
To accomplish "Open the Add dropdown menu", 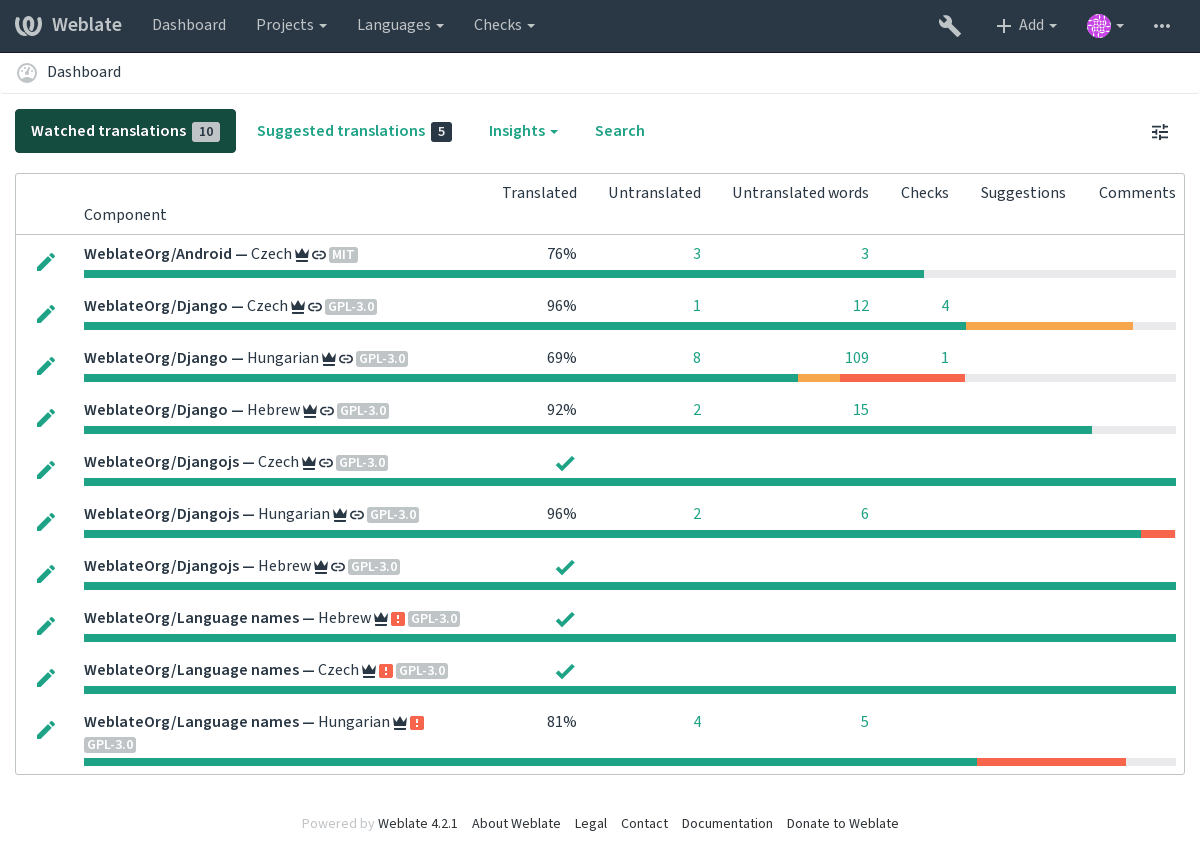I will click(x=1026, y=26).
